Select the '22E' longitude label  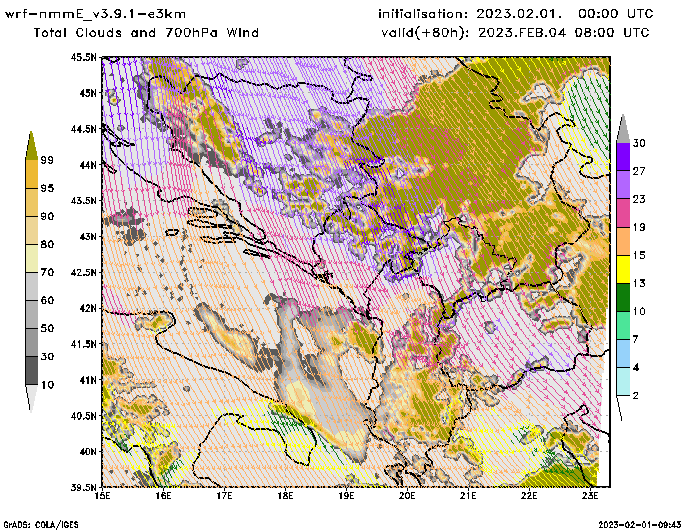[529, 496]
